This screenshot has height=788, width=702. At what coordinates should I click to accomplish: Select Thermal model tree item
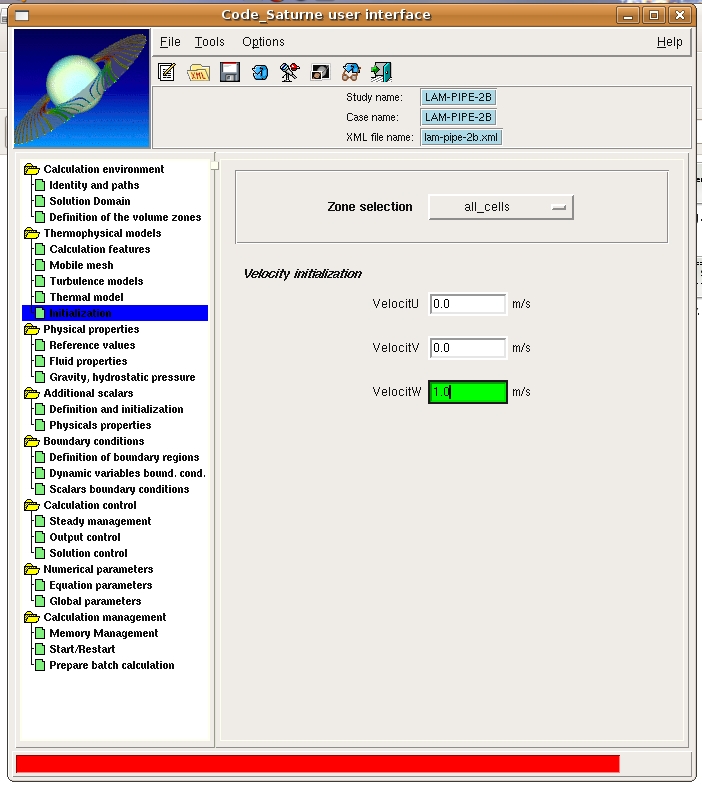click(x=86, y=298)
